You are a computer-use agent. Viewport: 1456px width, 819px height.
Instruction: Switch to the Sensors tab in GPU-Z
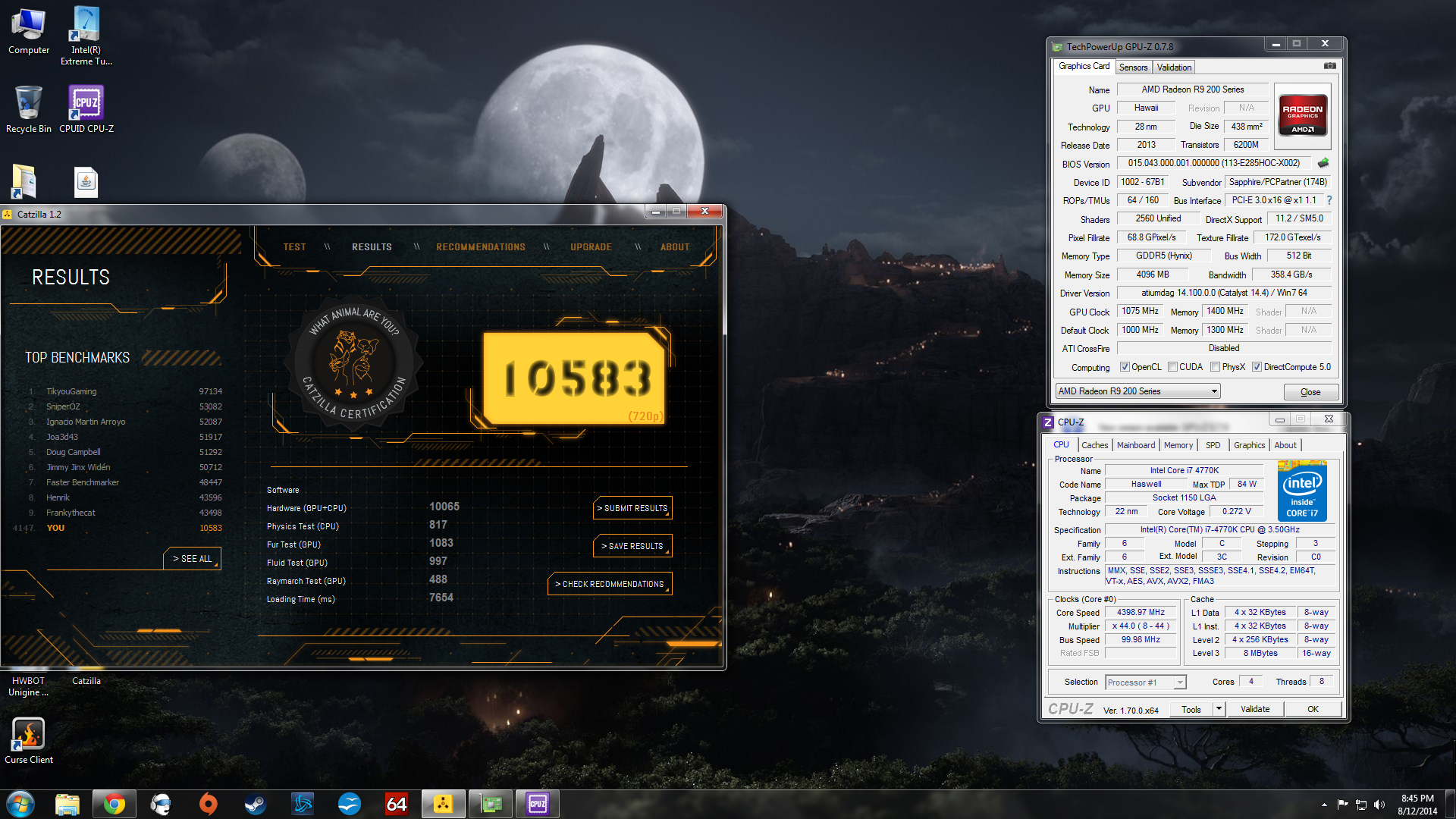coord(1133,67)
